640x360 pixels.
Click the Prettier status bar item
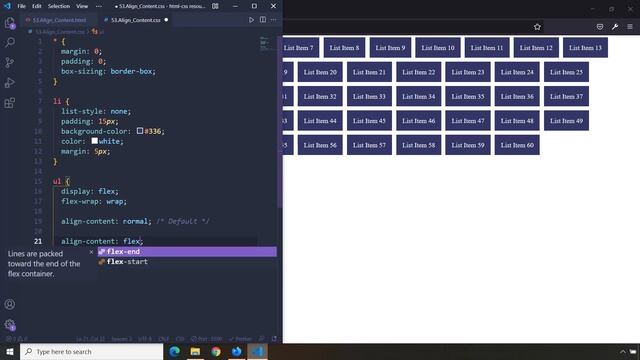241,339
